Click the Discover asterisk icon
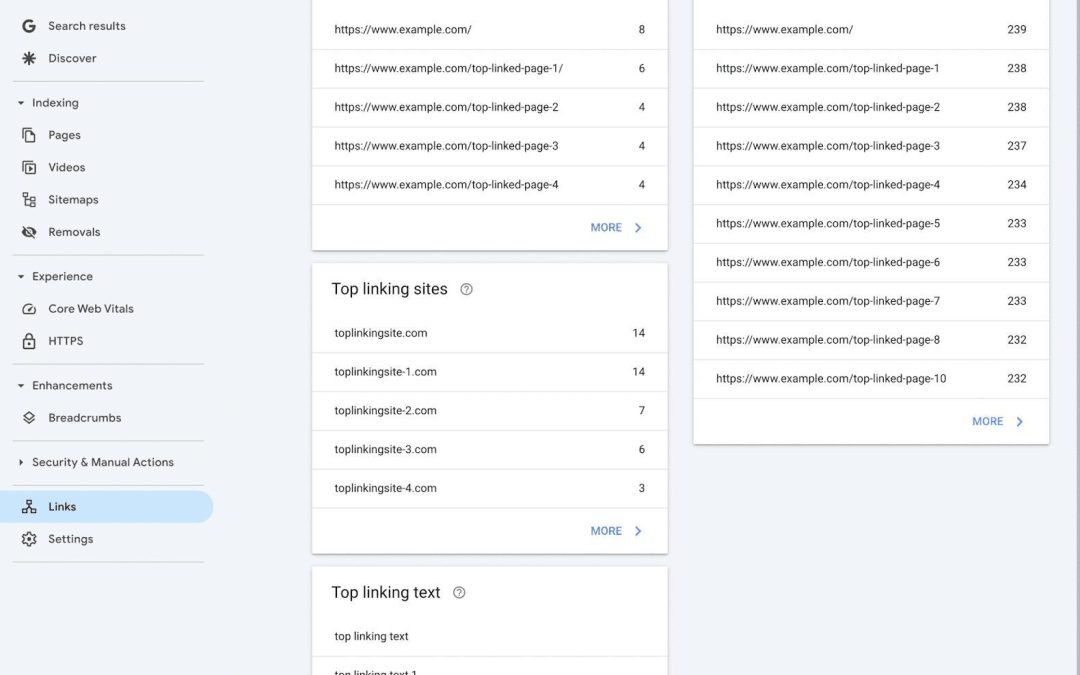The image size is (1080, 675). (29, 59)
